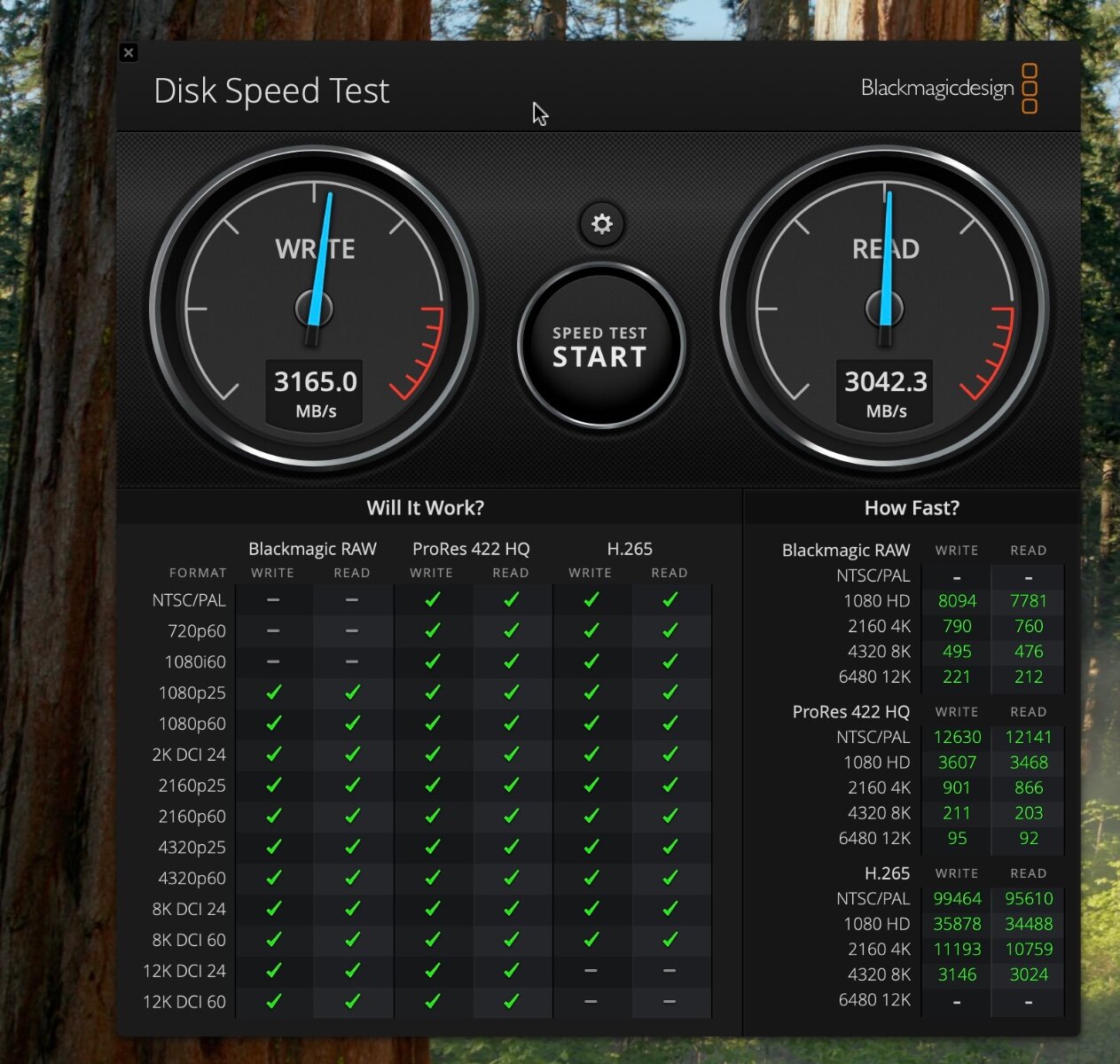Click H.265 header in Will It Work table
The width and height of the screenshot is (1120, 1064).
point(630,549)
